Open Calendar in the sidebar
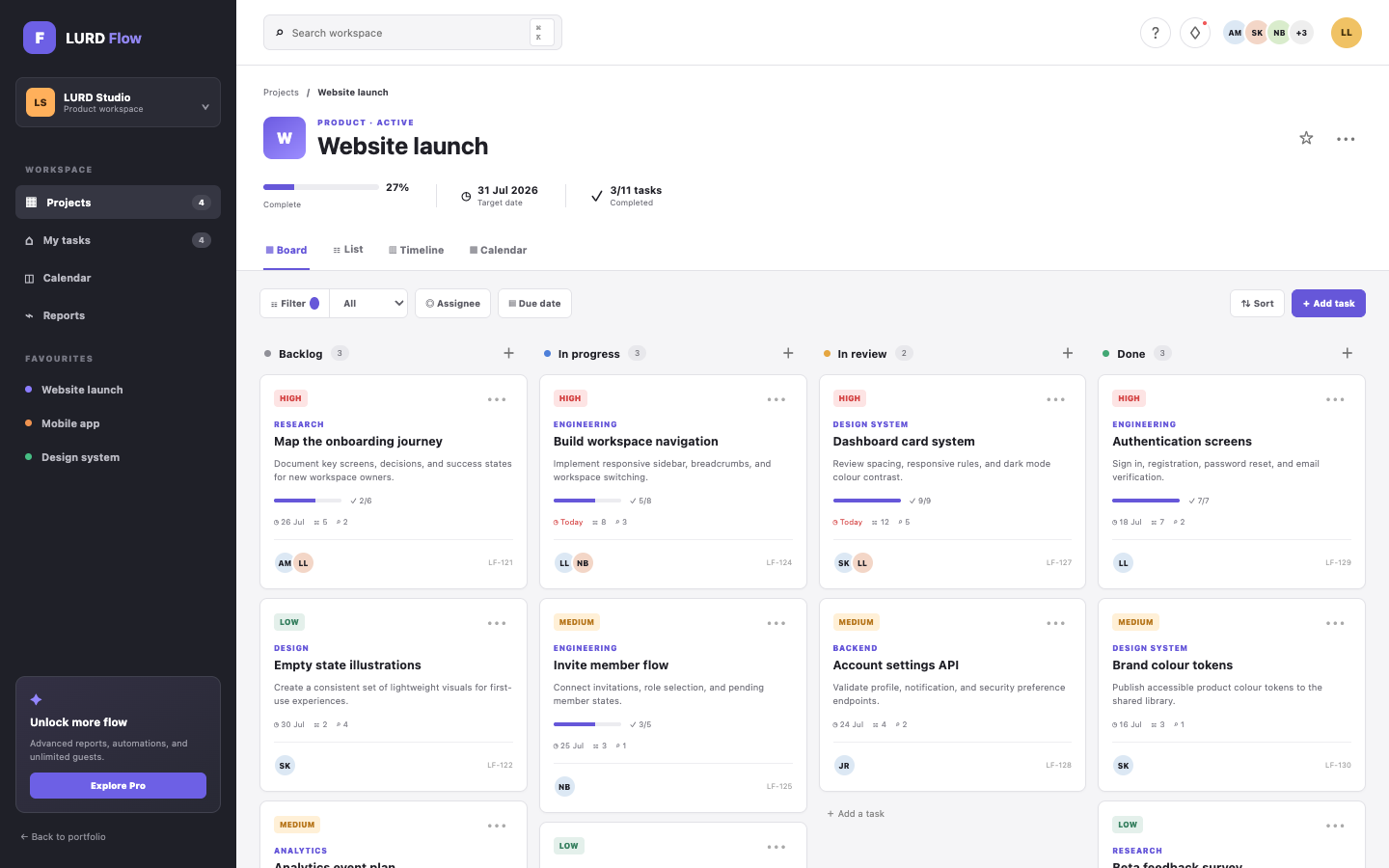This screenshot has width=1389, height=868. (118, 278)
